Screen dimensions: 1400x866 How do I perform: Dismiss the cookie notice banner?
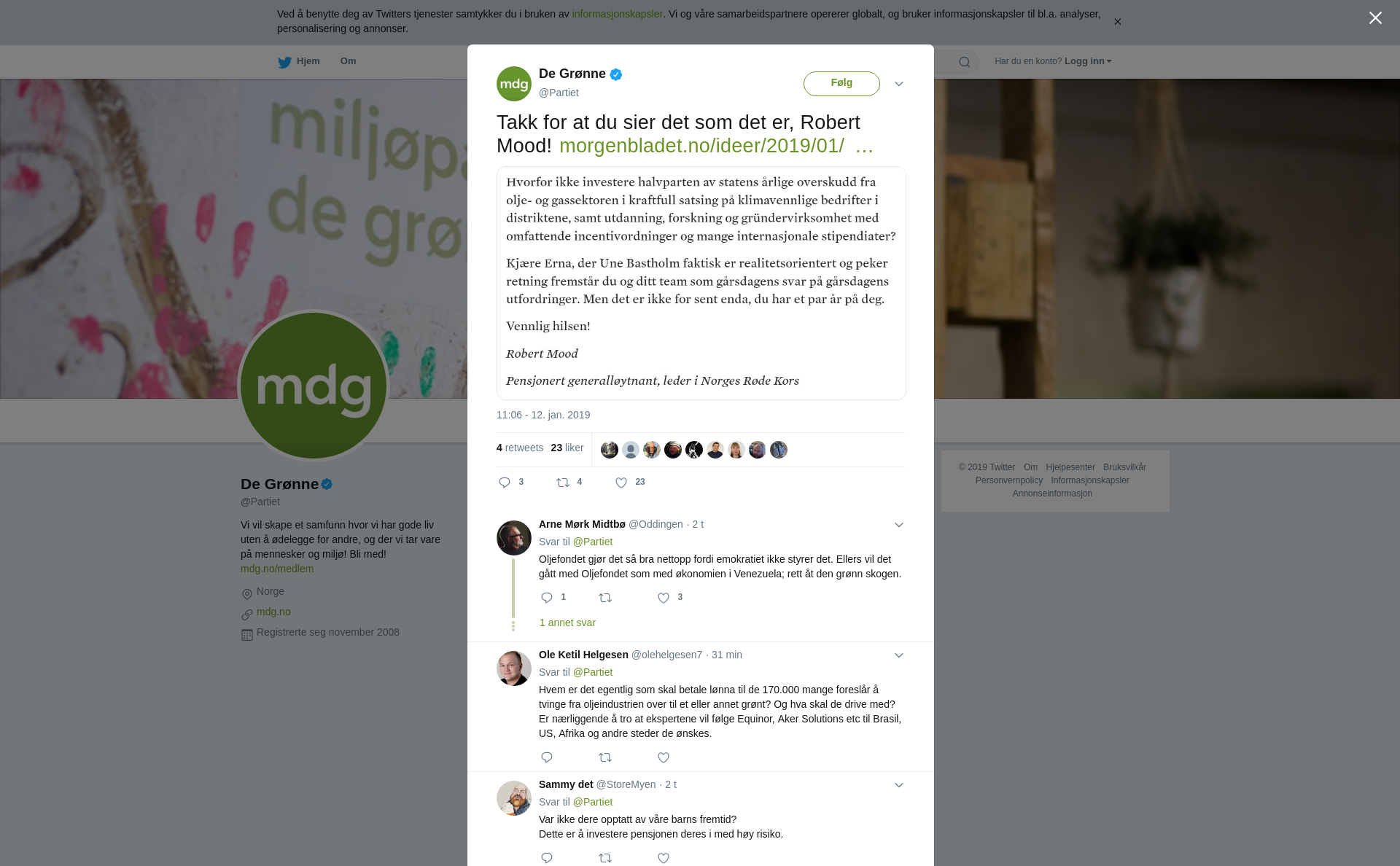(1117, 22)
